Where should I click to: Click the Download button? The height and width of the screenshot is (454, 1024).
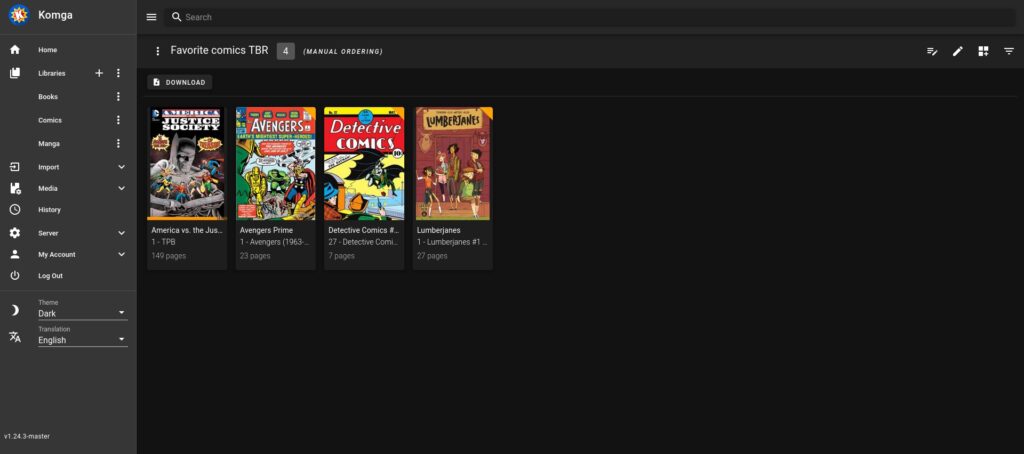point(180,82)
